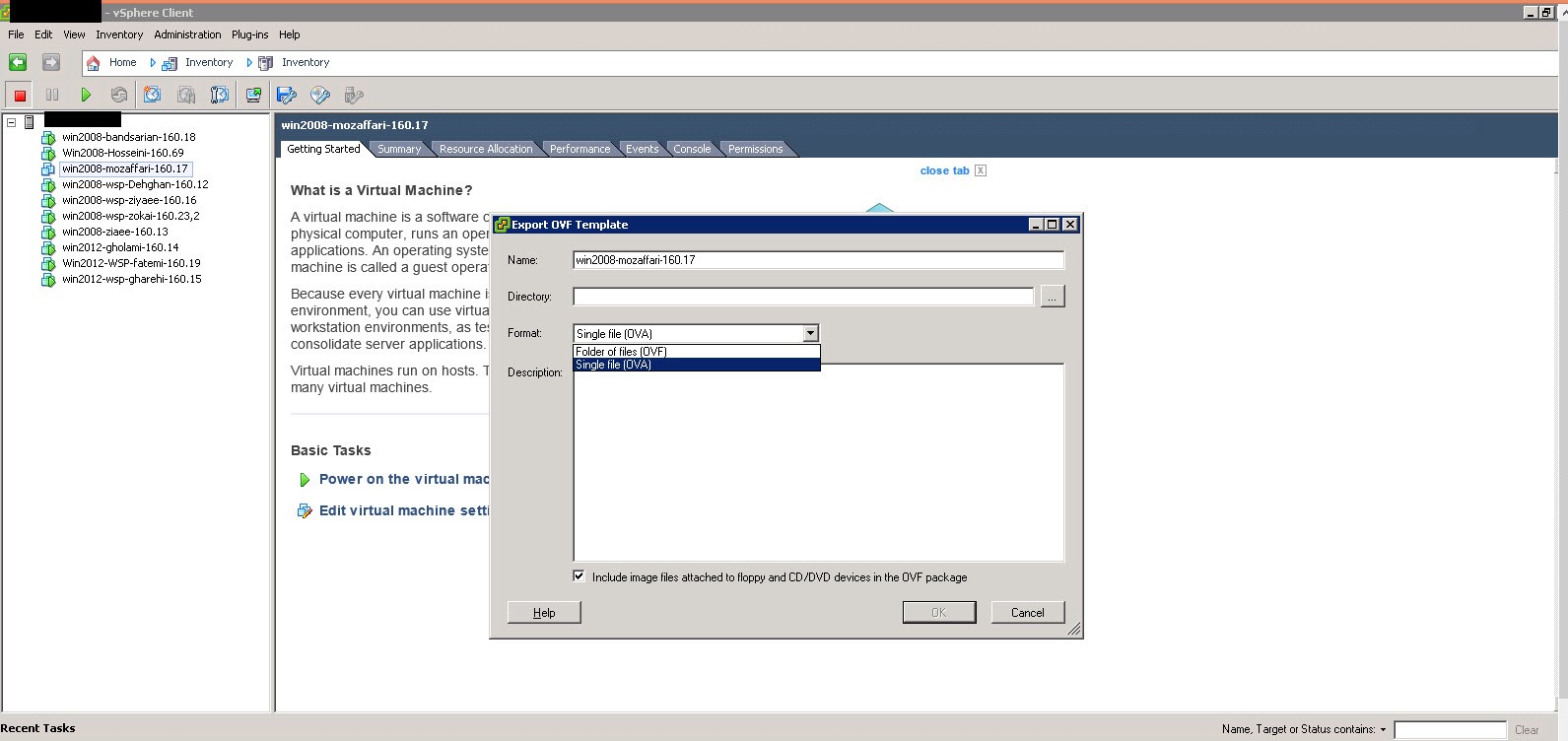Image resolution: width=1568 pixels, height=741 pixels.
Task: Click the red Power Off stop icon
Action: click(19, 95)
